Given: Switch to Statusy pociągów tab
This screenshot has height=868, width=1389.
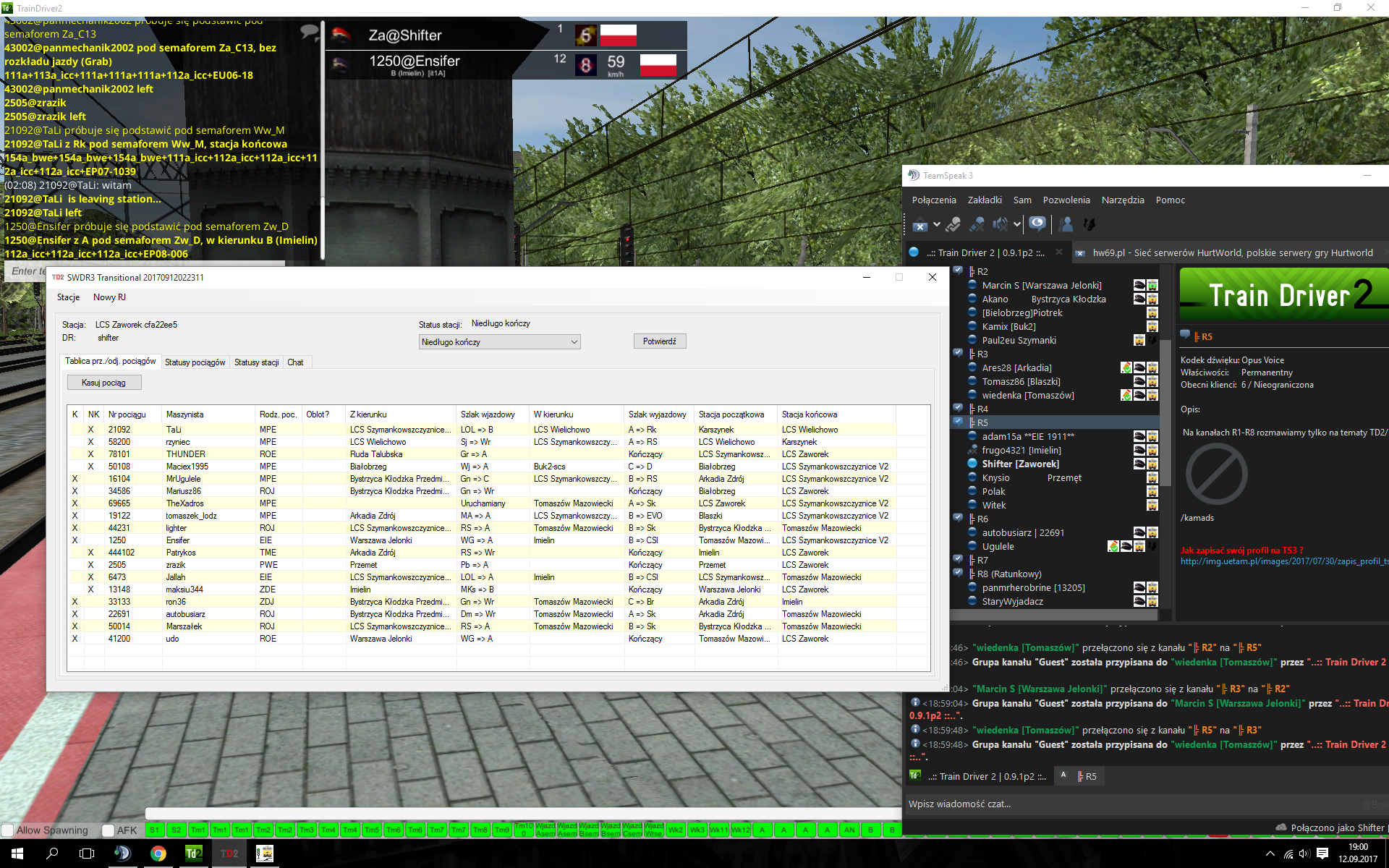Looking at the screenshot, I should click(x=195, y=362).
